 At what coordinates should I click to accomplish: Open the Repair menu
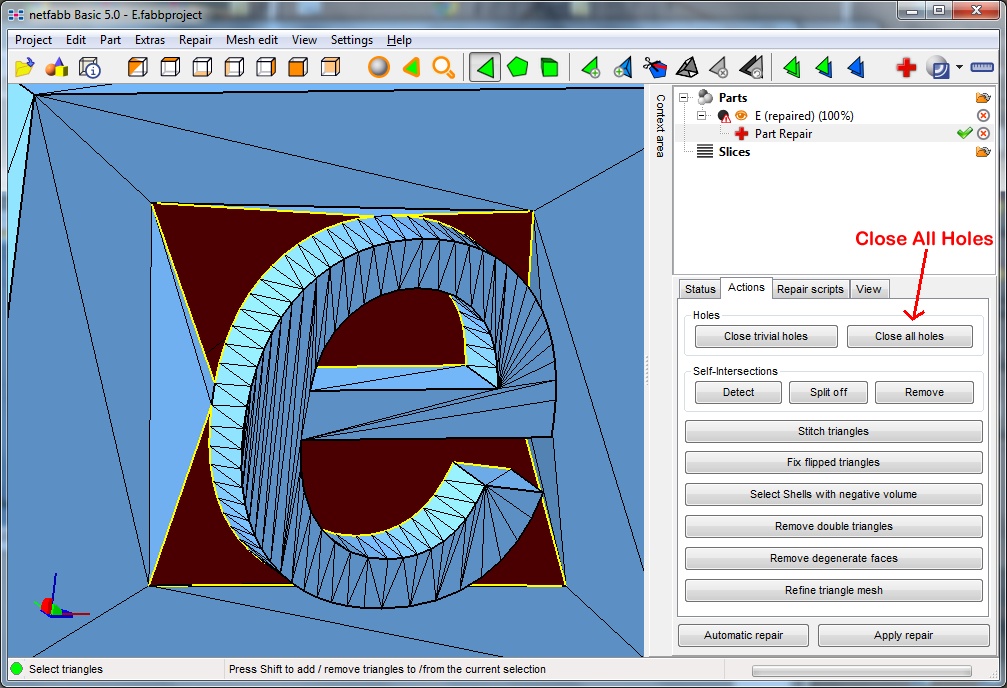tap(195, 40)
